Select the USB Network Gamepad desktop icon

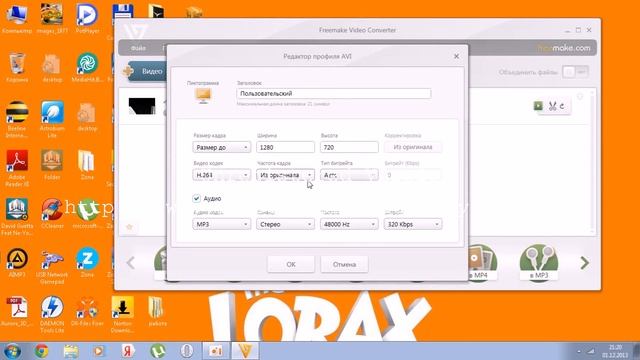pyautogui.click(x=52, y=267)
